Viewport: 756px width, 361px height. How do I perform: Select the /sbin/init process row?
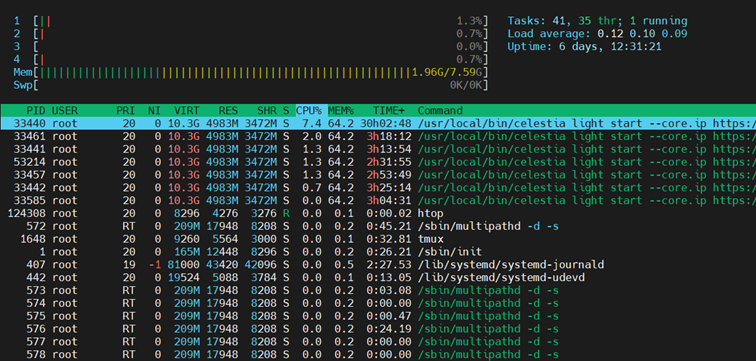[x=378, y=252]
